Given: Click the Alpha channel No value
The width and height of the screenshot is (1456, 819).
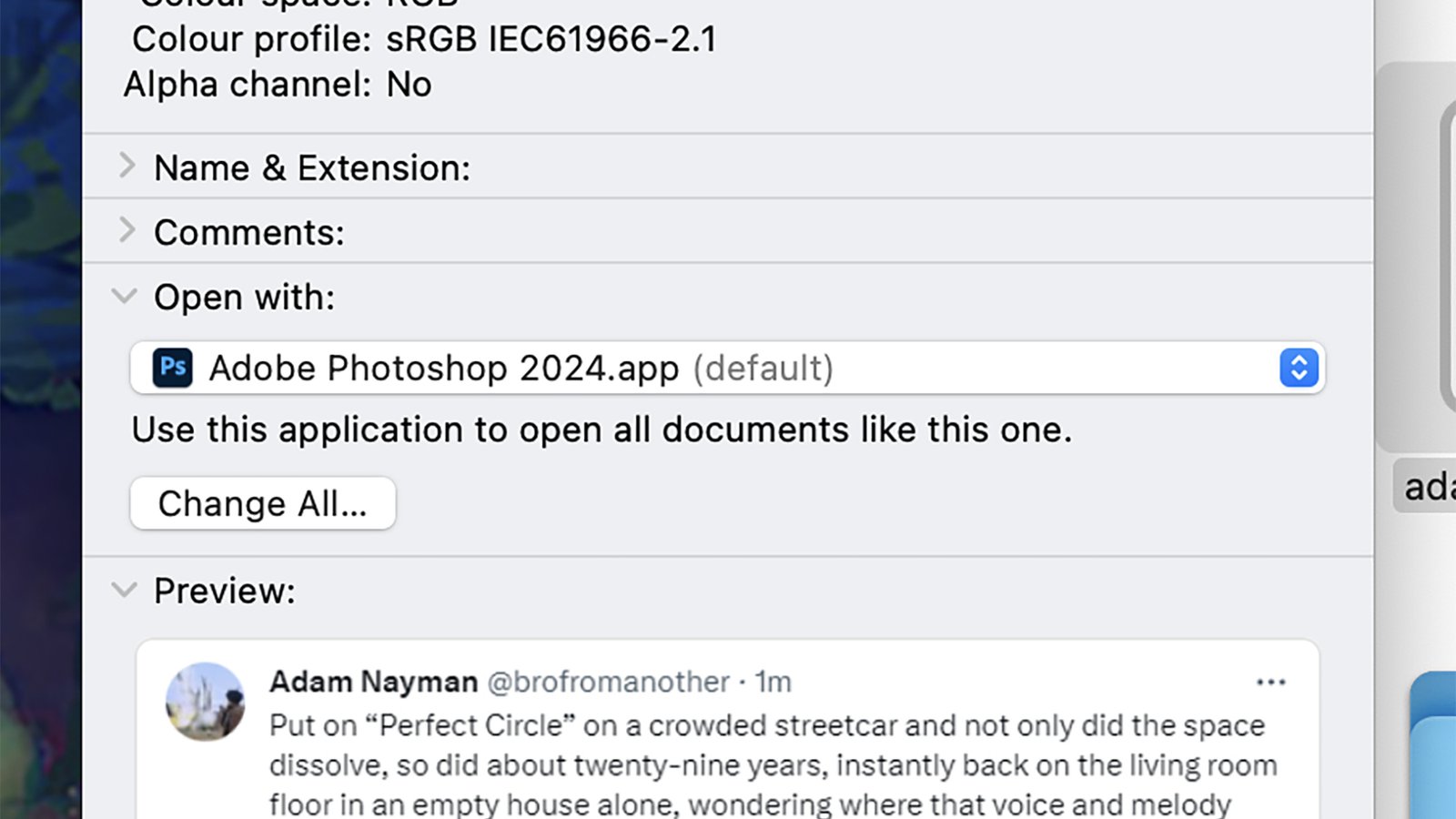Looking at the screenshot, I should coord(409,85).
